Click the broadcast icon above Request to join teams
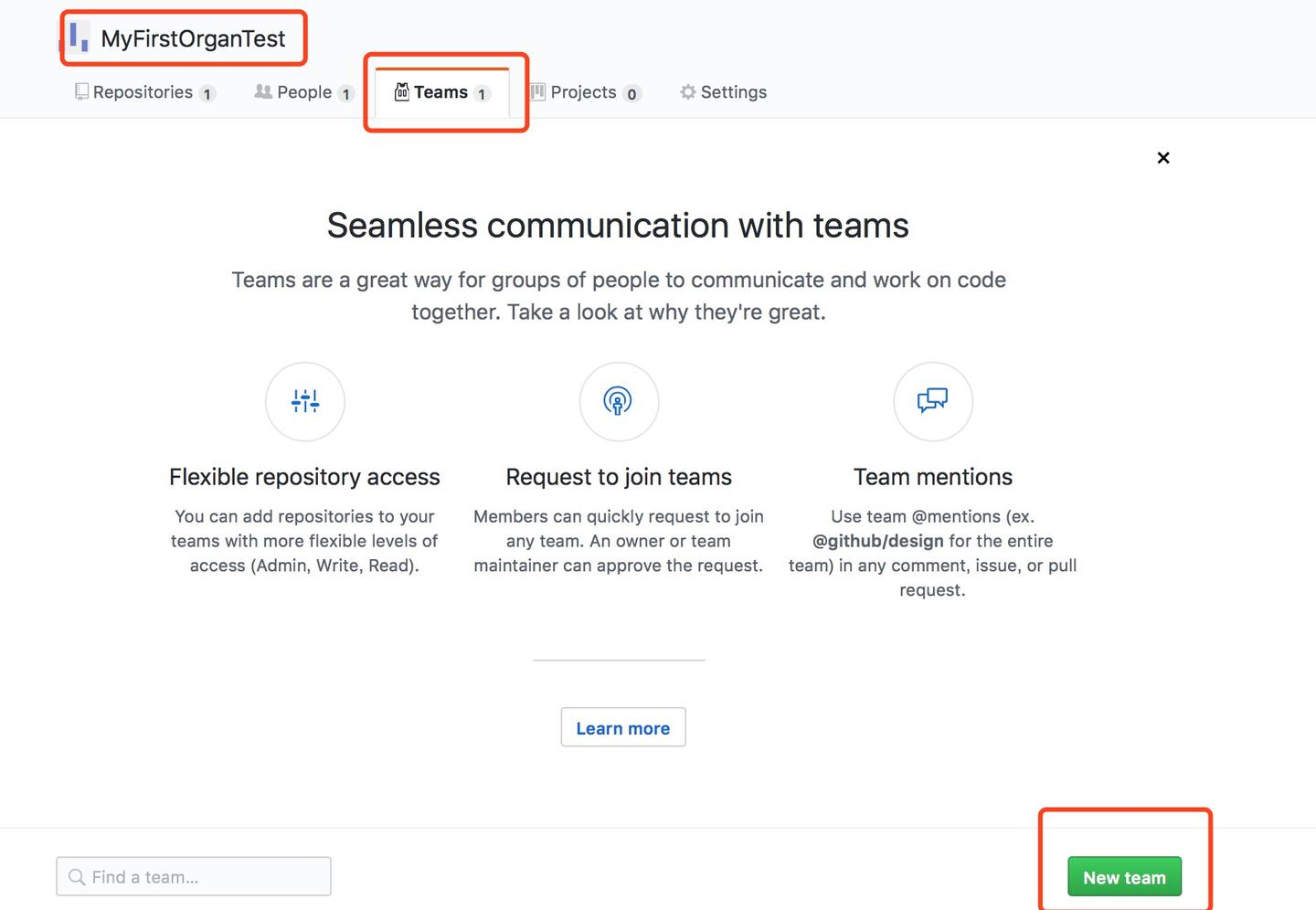 (x=619, y=401)
